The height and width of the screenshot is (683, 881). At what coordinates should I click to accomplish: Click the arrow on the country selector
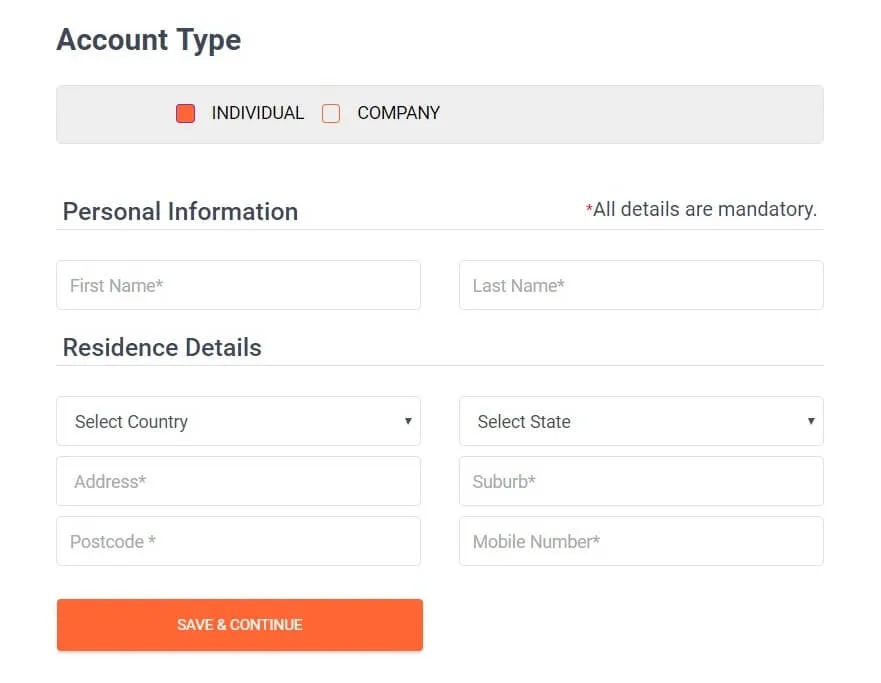[x=408, y=421]
